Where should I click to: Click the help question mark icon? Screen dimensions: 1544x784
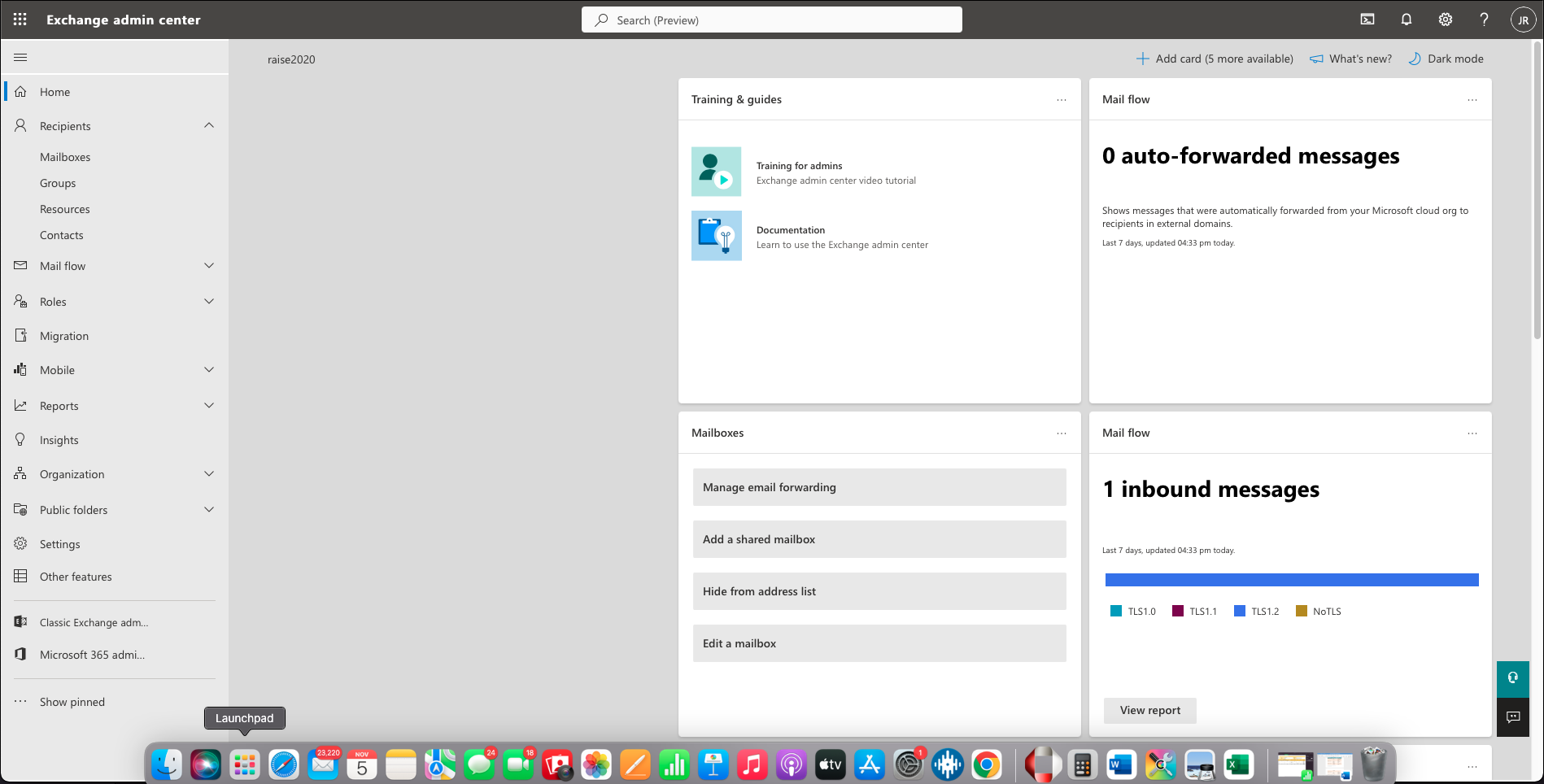[x=1484, y=20]
